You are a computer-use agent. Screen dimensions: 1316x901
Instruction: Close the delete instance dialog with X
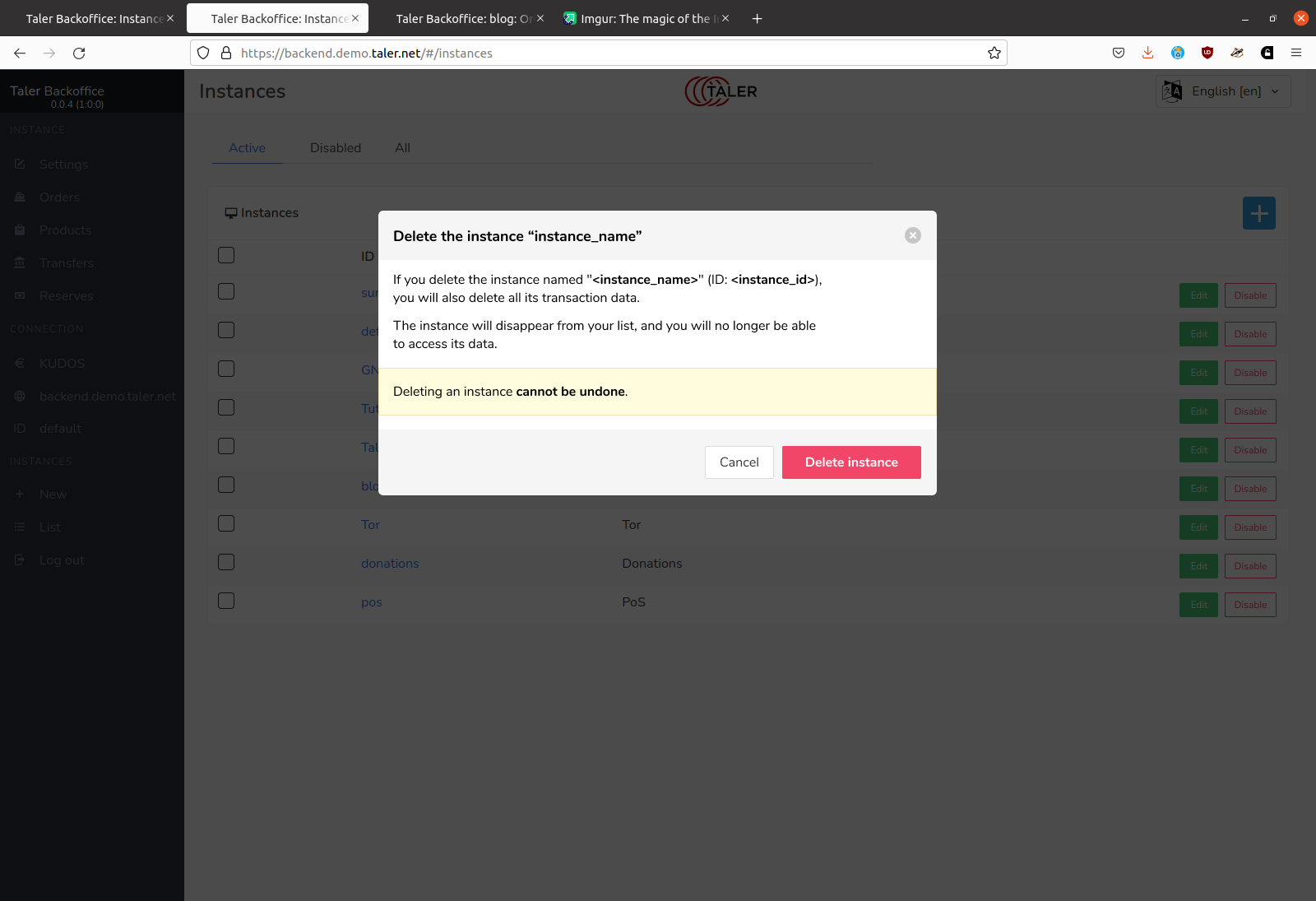tap(912, 235)
